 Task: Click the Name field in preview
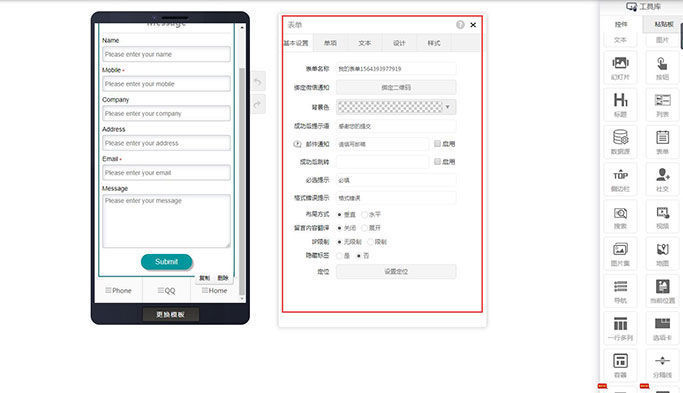click(x=166, y=54)
